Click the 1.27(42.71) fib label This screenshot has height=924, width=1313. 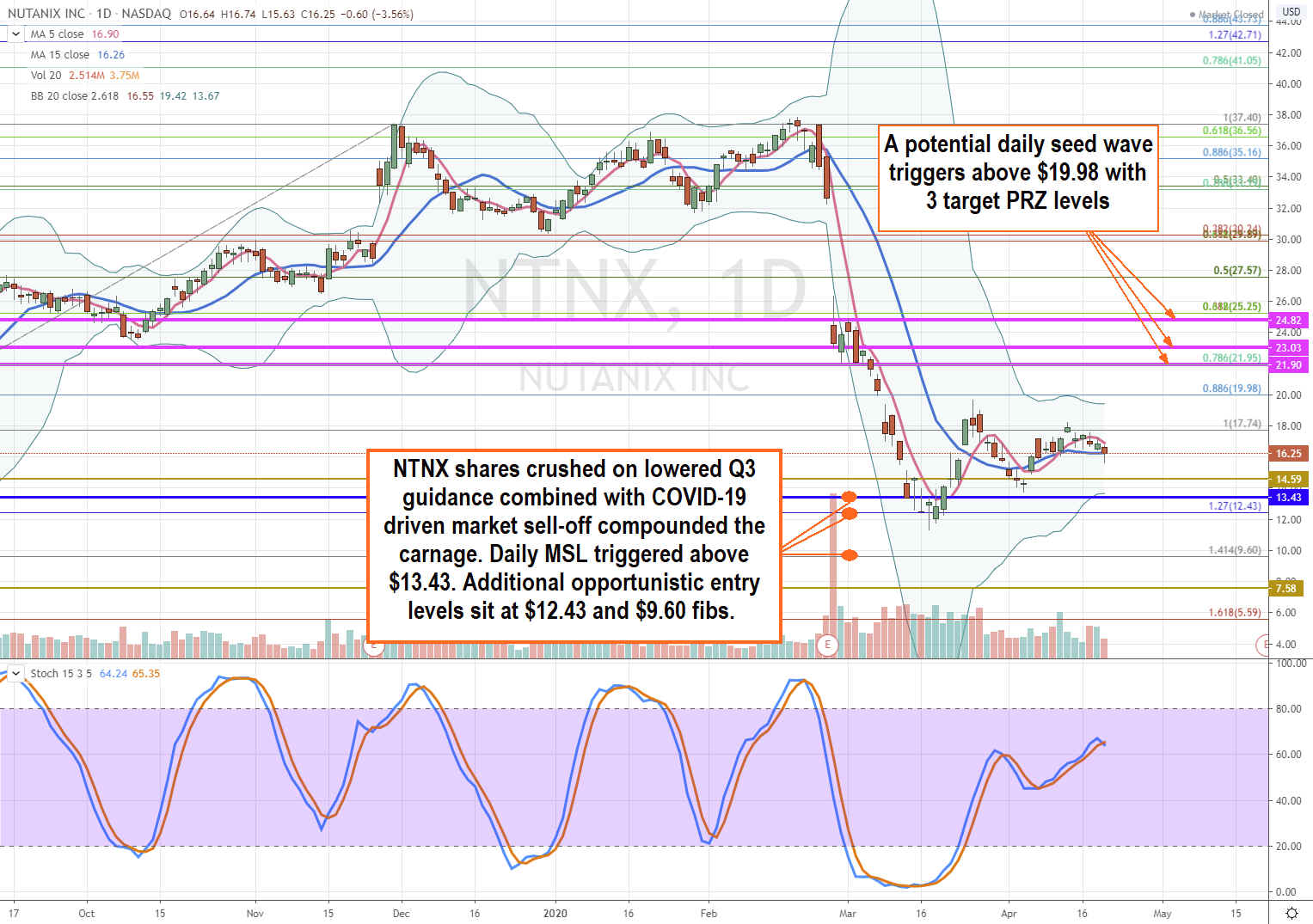click(1235, 35)
